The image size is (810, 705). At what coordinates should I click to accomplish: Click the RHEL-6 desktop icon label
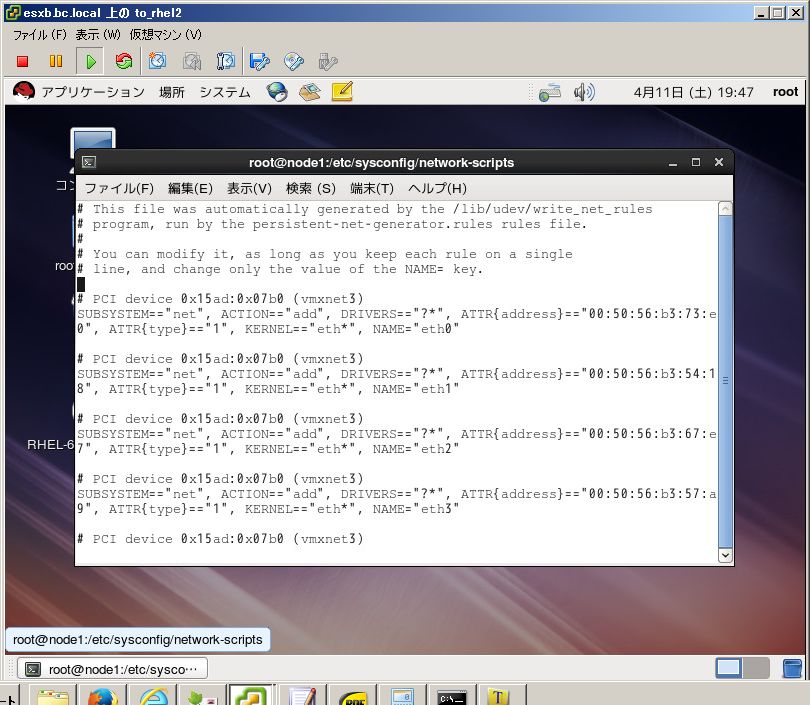click(51, 445)
